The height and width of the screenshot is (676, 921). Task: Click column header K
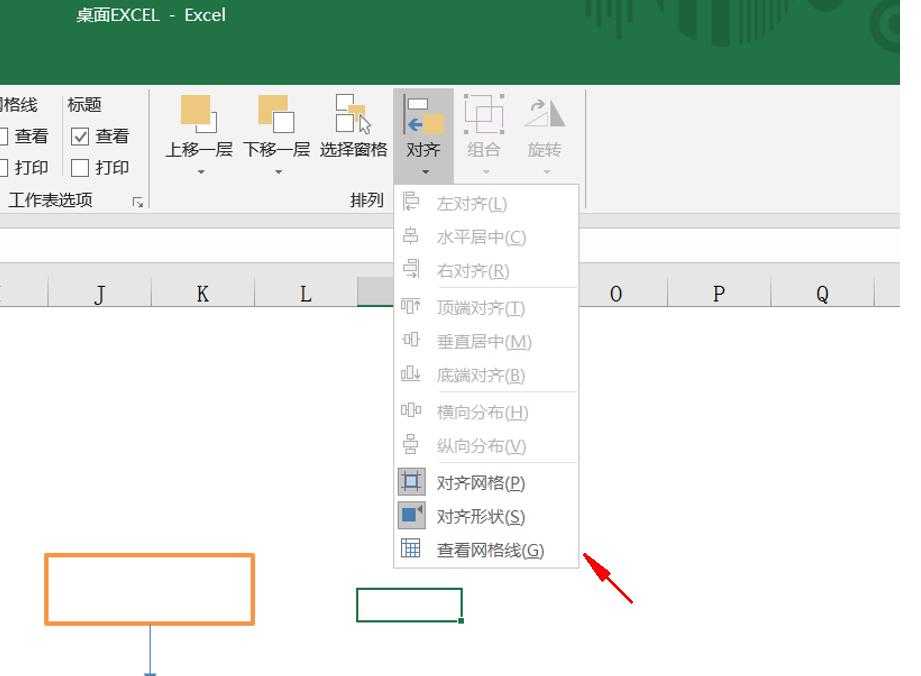201,293
